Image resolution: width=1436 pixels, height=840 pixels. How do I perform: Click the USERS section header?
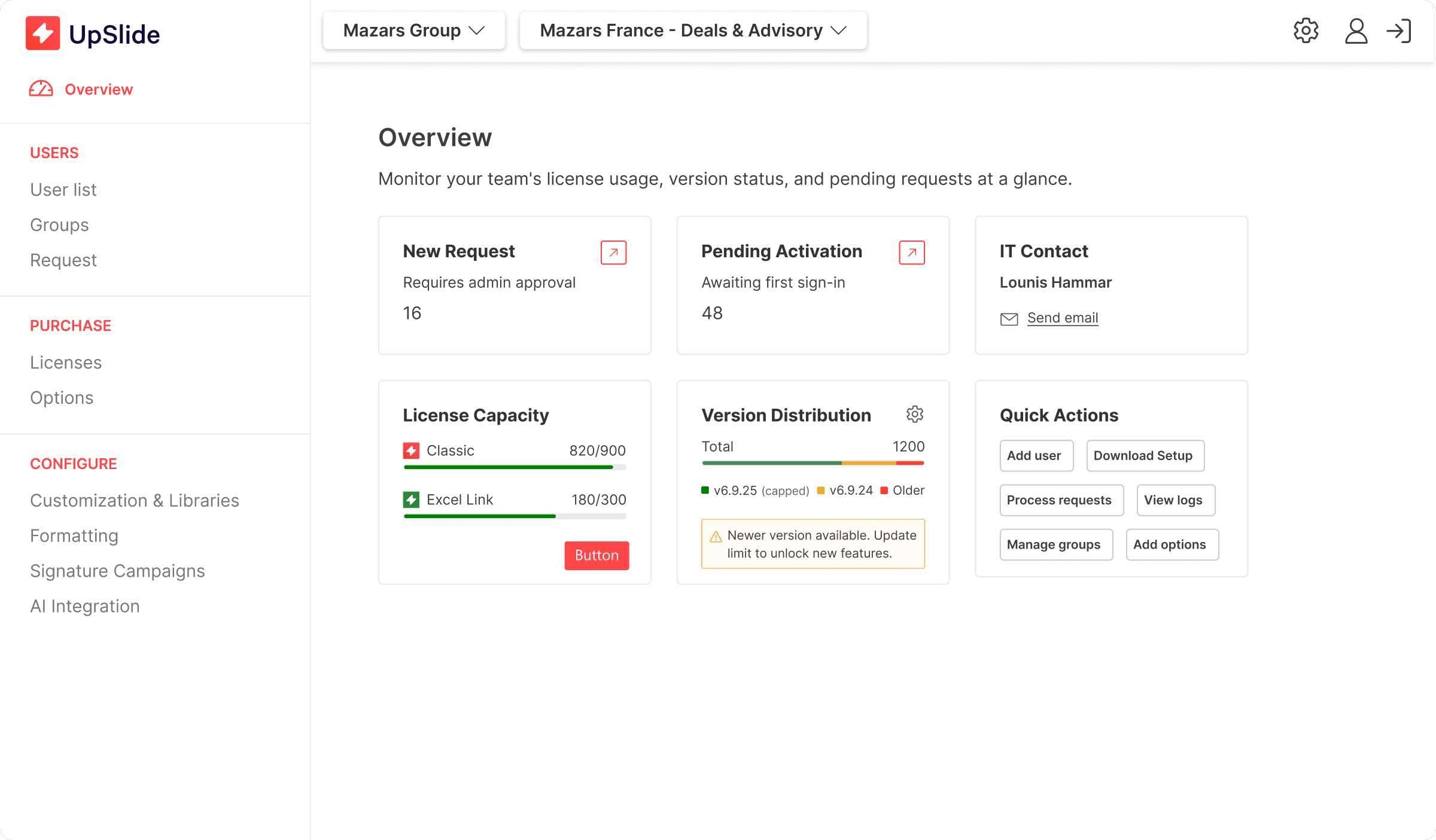point(54,153)
